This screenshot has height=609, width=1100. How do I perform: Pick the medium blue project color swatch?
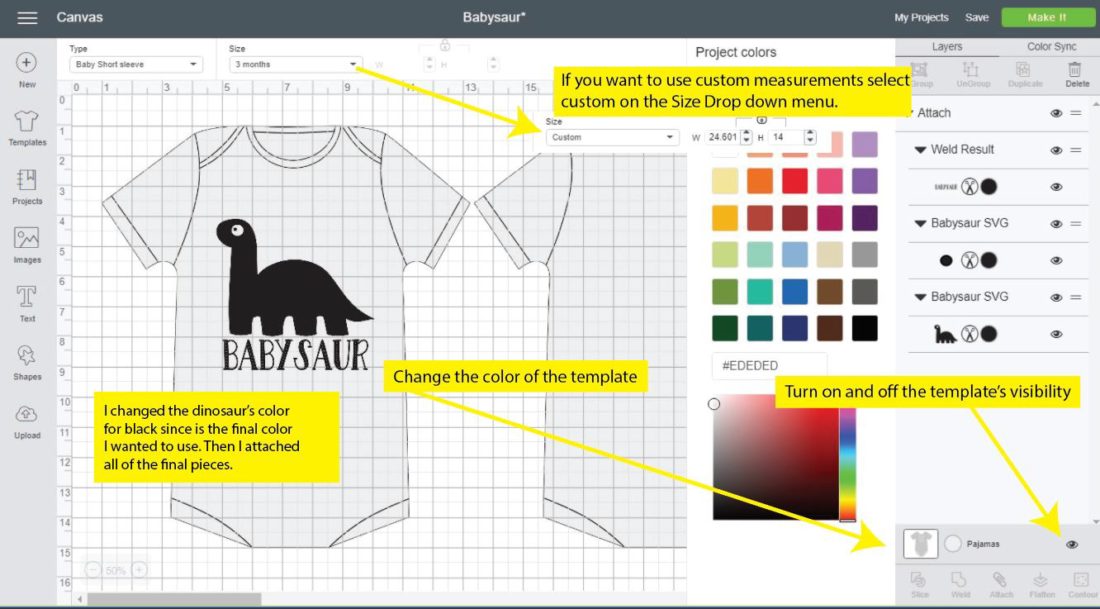point(795,292)
